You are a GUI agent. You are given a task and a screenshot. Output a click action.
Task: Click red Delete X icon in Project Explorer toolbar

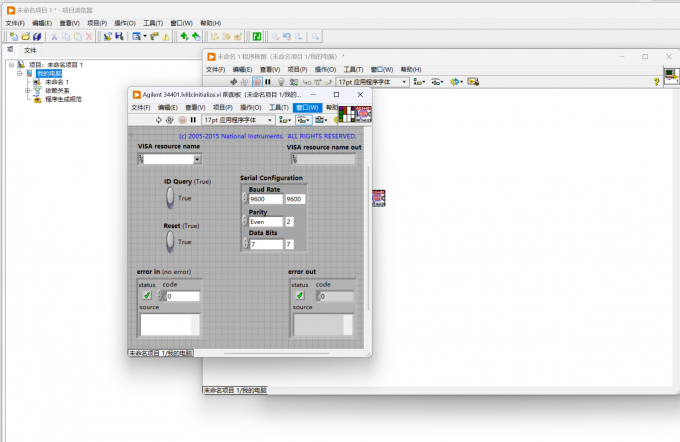tap(89, 36)
